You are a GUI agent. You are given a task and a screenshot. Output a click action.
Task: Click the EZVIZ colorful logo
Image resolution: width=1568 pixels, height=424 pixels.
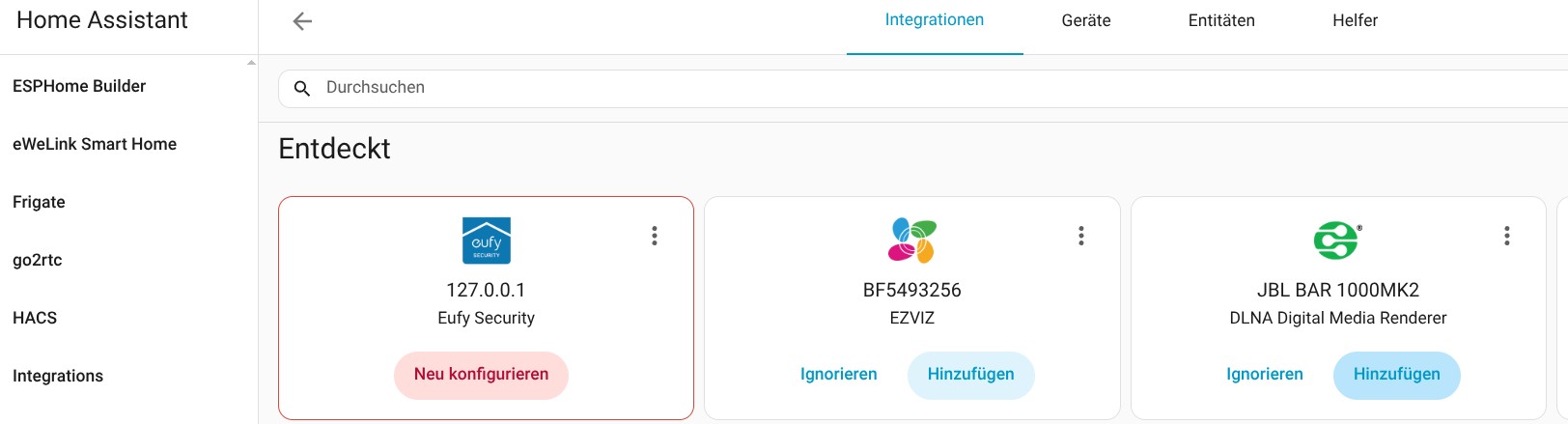(x=912, y=240)
